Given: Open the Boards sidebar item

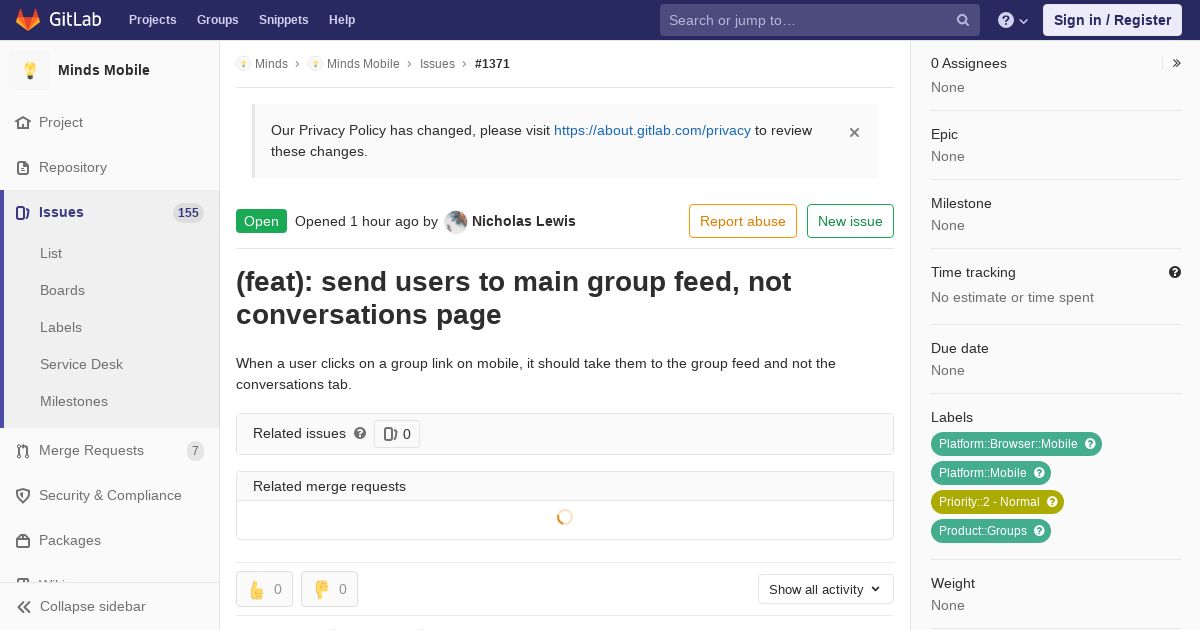Looking at the screenshot, I should point(62,290).
